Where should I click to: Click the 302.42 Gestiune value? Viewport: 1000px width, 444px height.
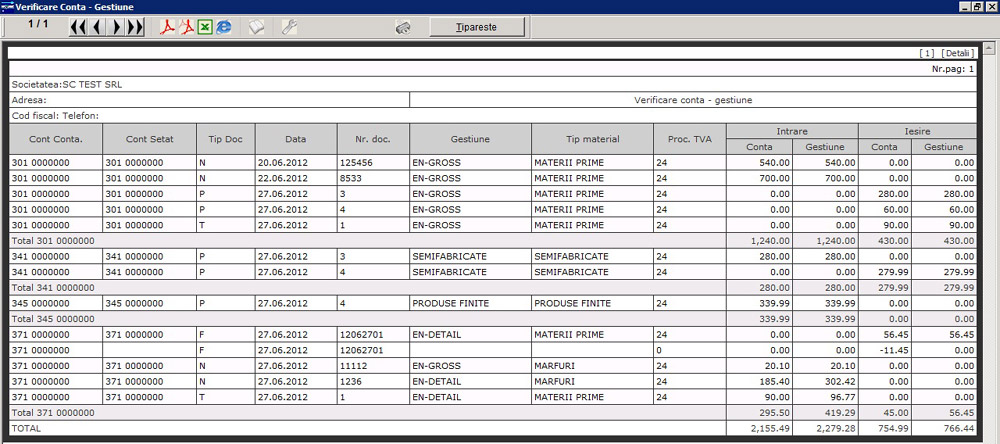tap(841, 381)
